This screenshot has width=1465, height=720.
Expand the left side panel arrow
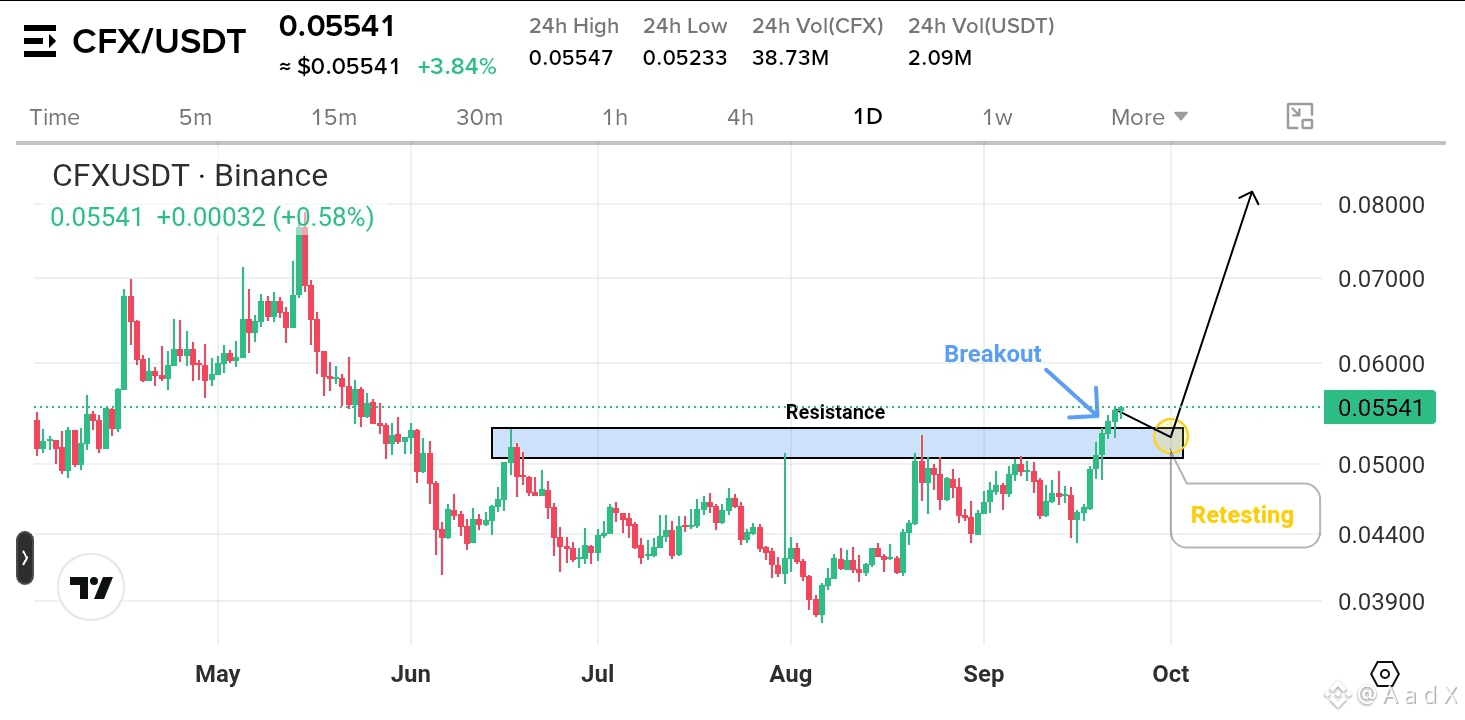[x=25, y=558]
